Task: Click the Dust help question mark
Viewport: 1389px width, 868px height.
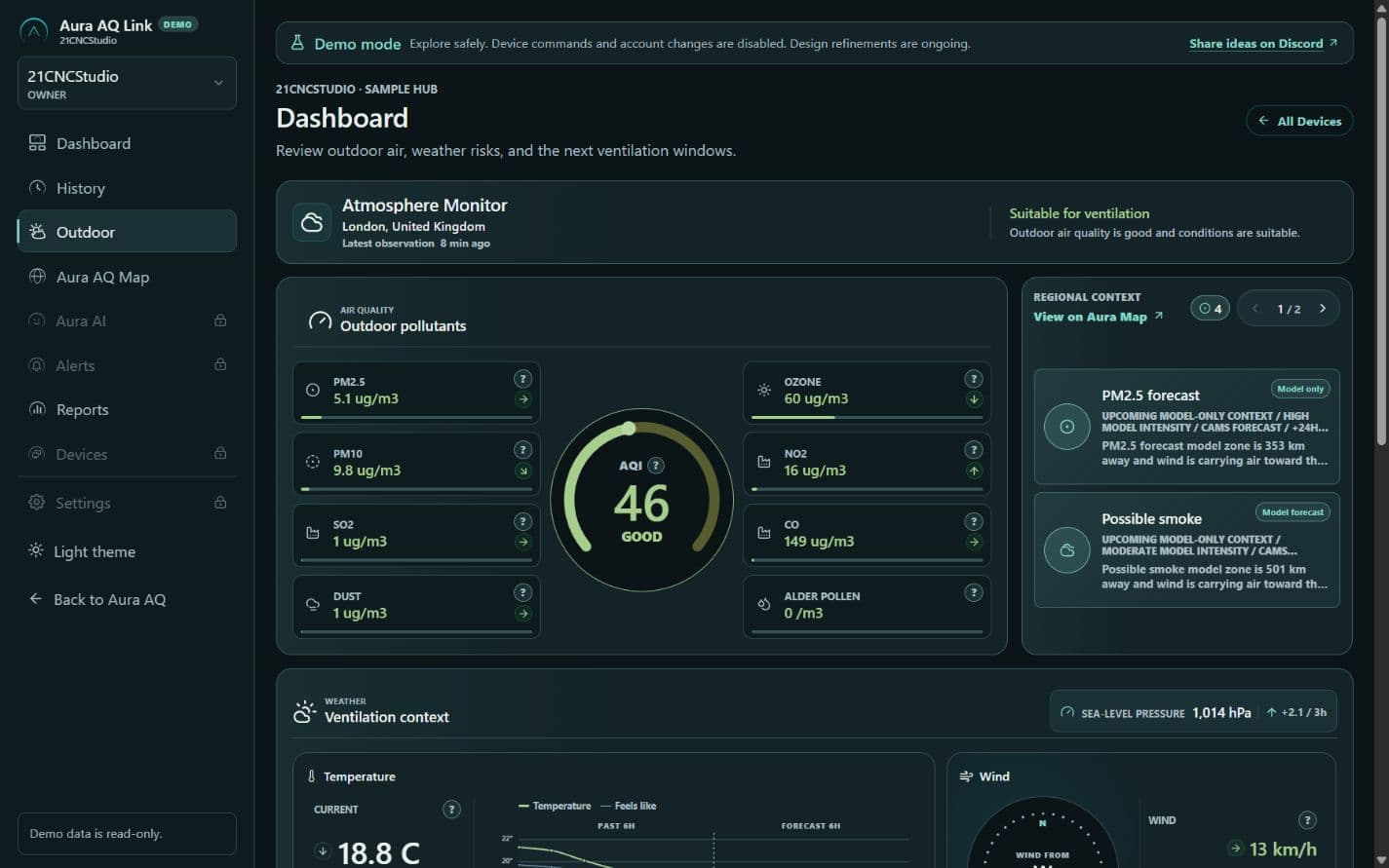Action: point(523,592)
